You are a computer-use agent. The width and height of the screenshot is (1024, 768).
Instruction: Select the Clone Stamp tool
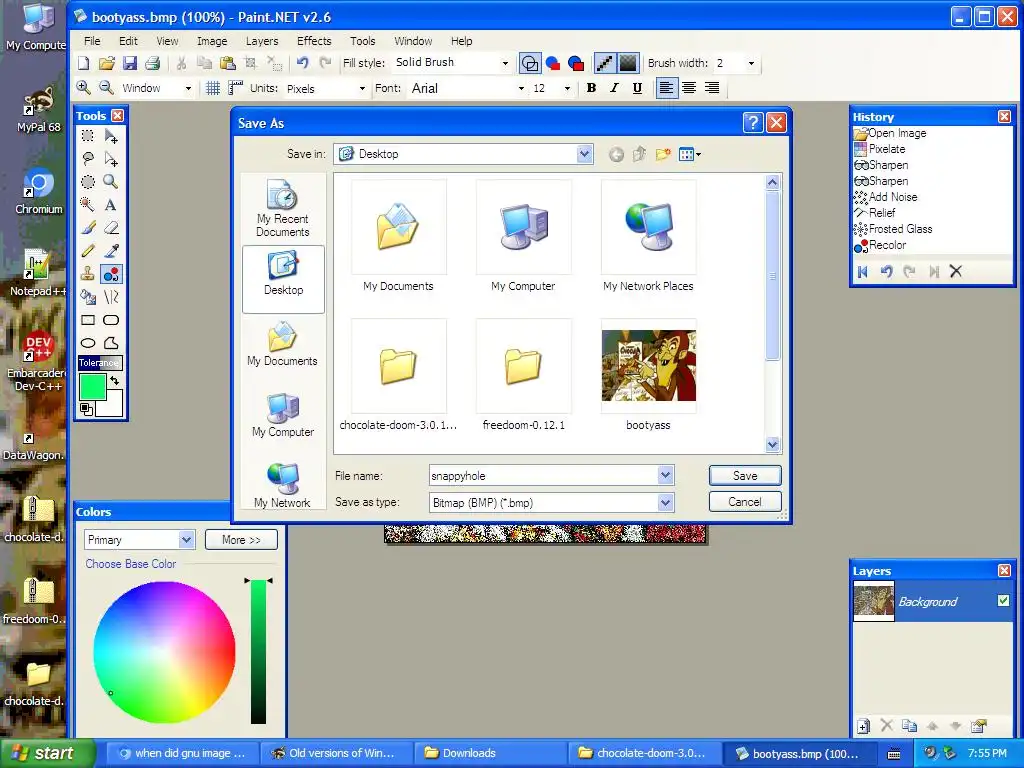click(88, 274)
